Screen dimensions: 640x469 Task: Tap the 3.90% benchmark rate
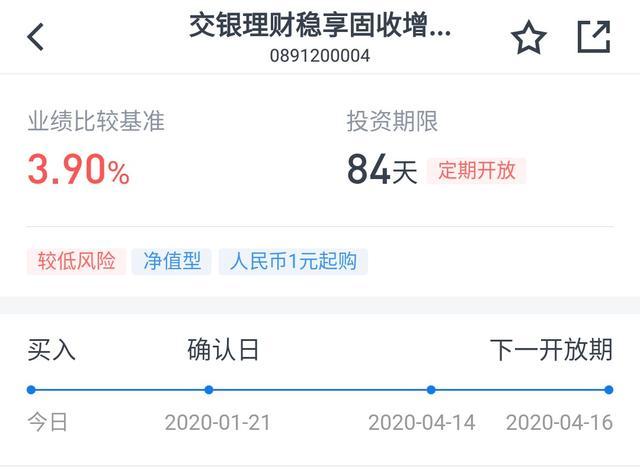tap(78, 169)
